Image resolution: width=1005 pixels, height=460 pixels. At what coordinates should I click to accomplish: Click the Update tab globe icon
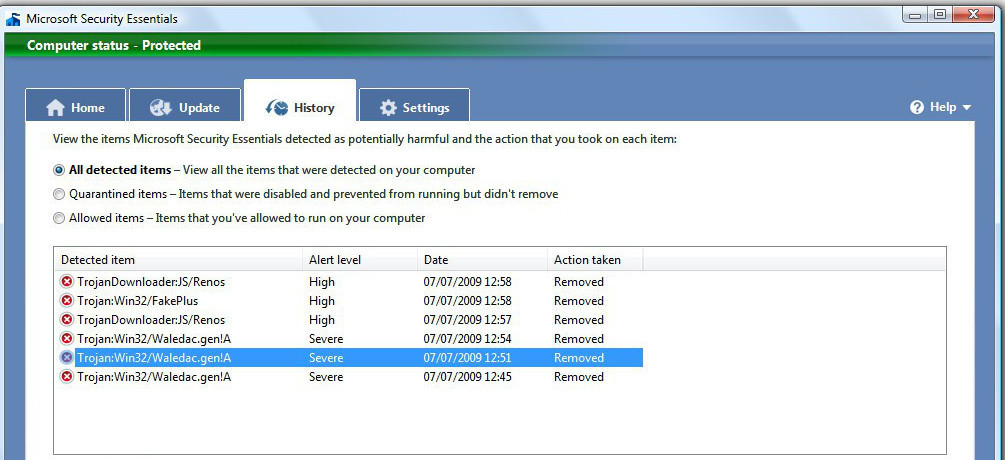coord(160,108)
